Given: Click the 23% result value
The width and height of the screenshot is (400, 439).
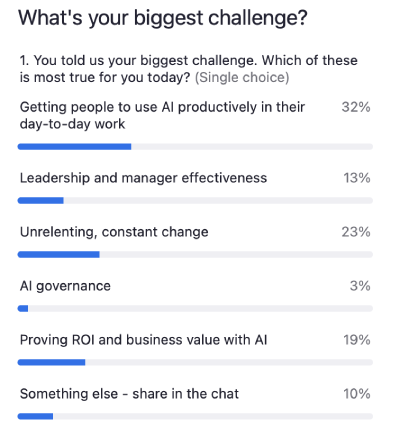Looking at the screenshot, I should tap(356, 232).
